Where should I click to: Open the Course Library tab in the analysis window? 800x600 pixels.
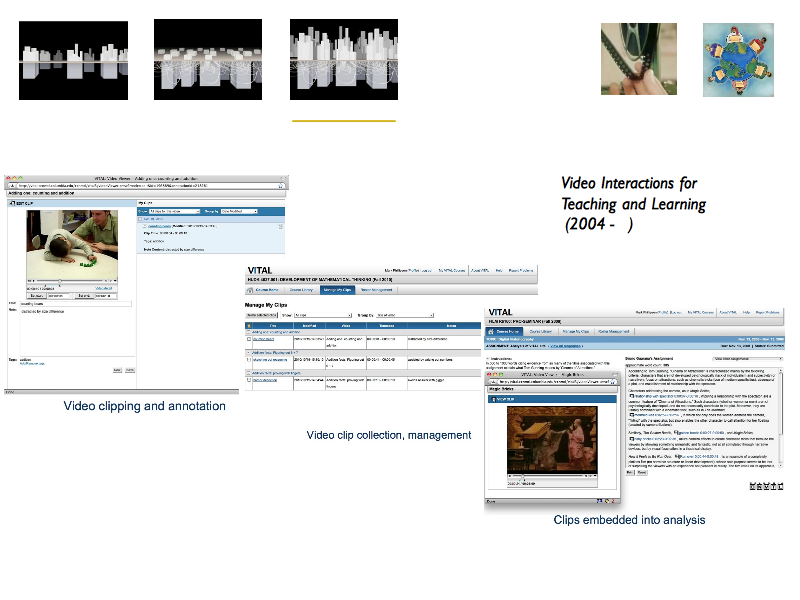pyautogui.click(x=540, y=330)
